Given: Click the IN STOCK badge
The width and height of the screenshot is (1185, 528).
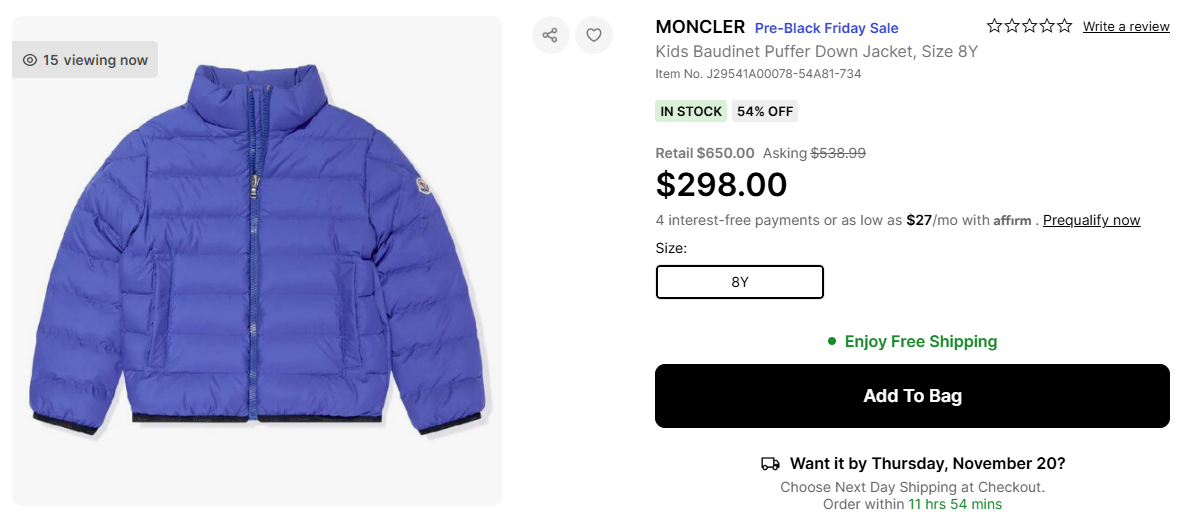Looking at the screenshot, I should click(x=691, y=111).
